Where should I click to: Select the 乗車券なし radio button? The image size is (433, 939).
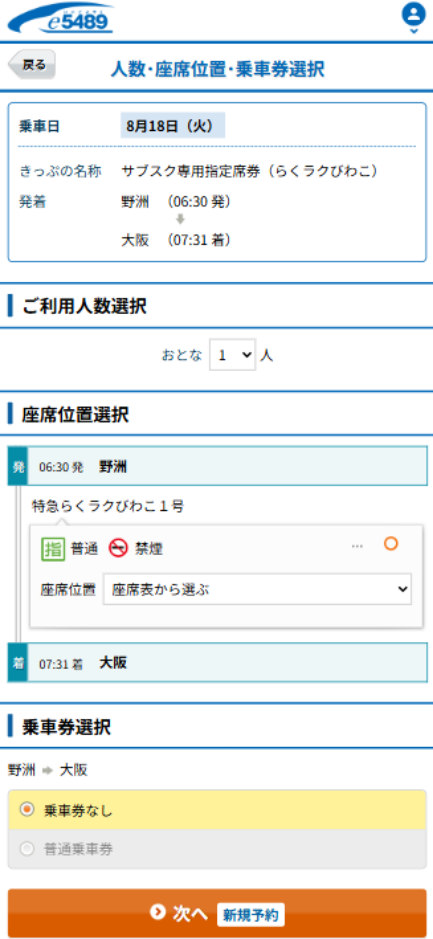click(x=26, y=809)
